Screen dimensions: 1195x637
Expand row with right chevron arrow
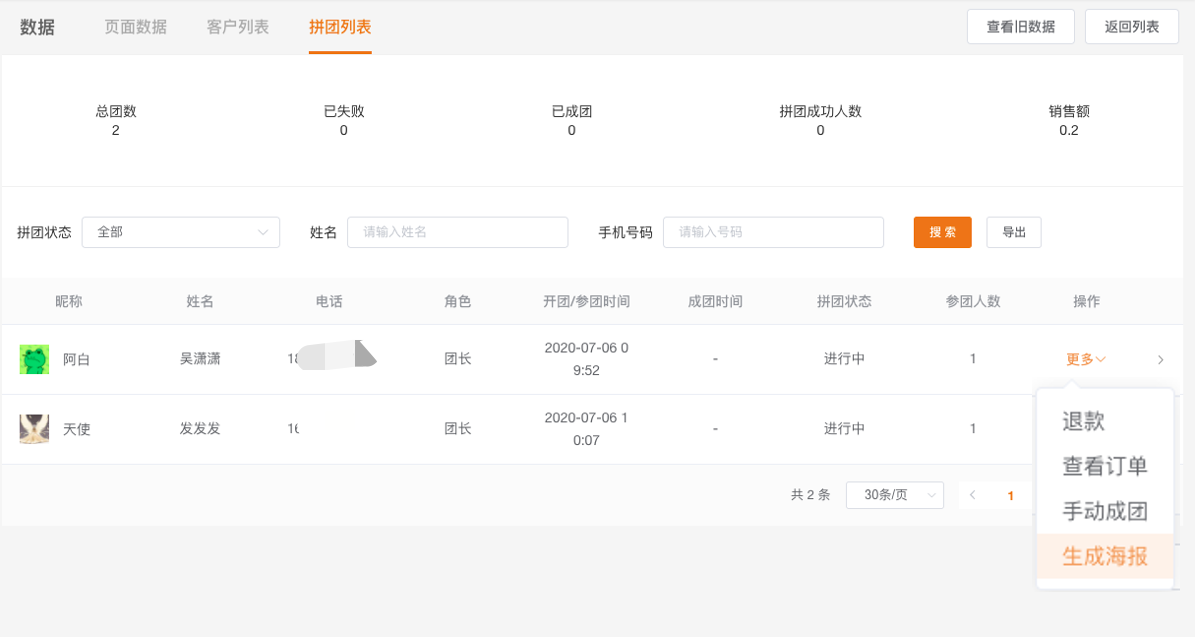tap(1160, 360)
